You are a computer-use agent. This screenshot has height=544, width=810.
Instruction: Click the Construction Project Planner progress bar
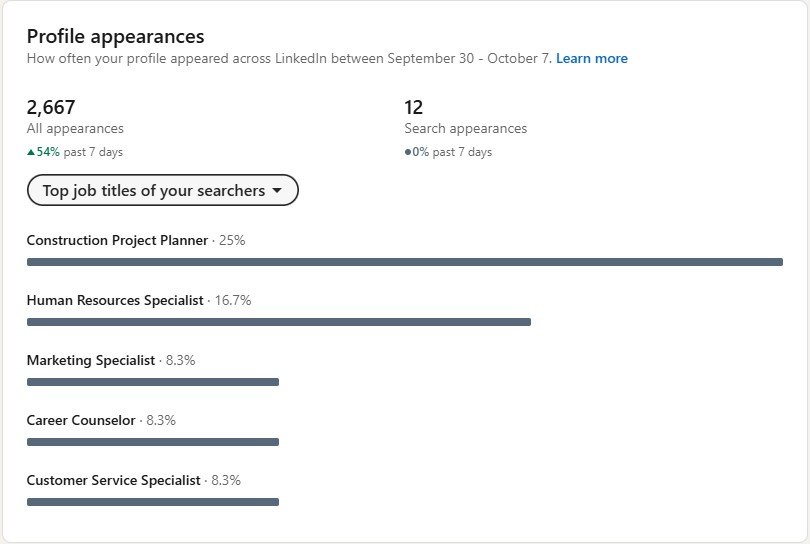pos(404,262)
